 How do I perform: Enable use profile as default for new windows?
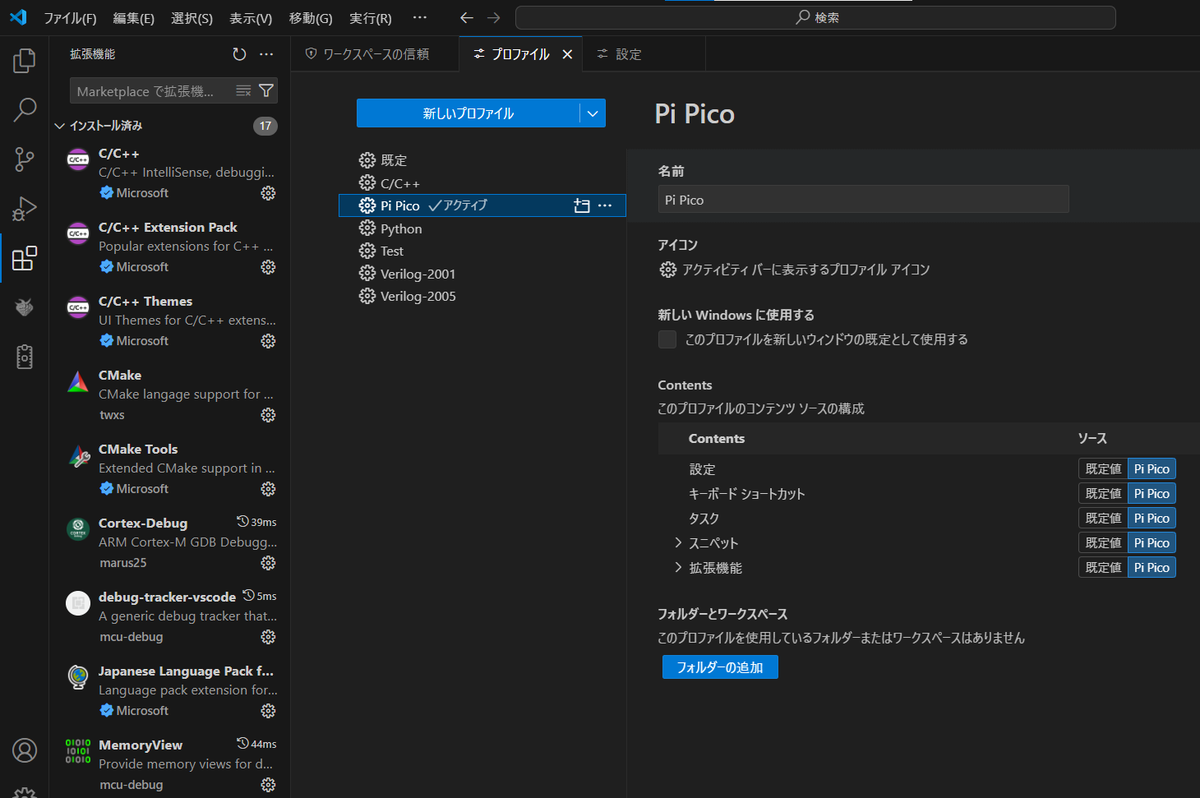click(x=667, y=340)
